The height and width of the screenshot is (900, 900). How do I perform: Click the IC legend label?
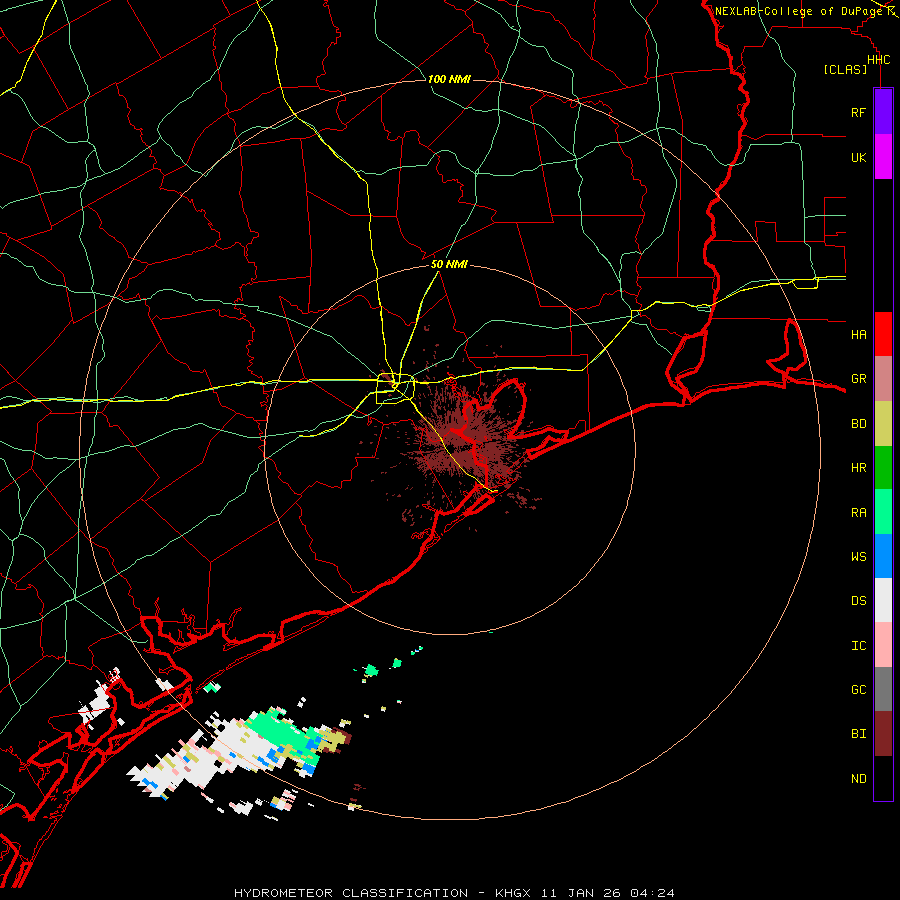pos(858,646)
